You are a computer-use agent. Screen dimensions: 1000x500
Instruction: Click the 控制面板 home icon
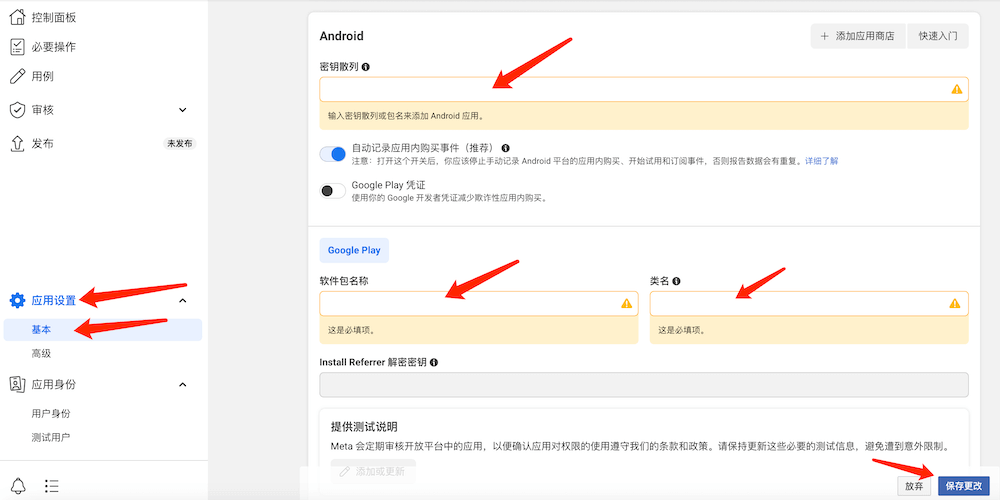click(17, 17)
